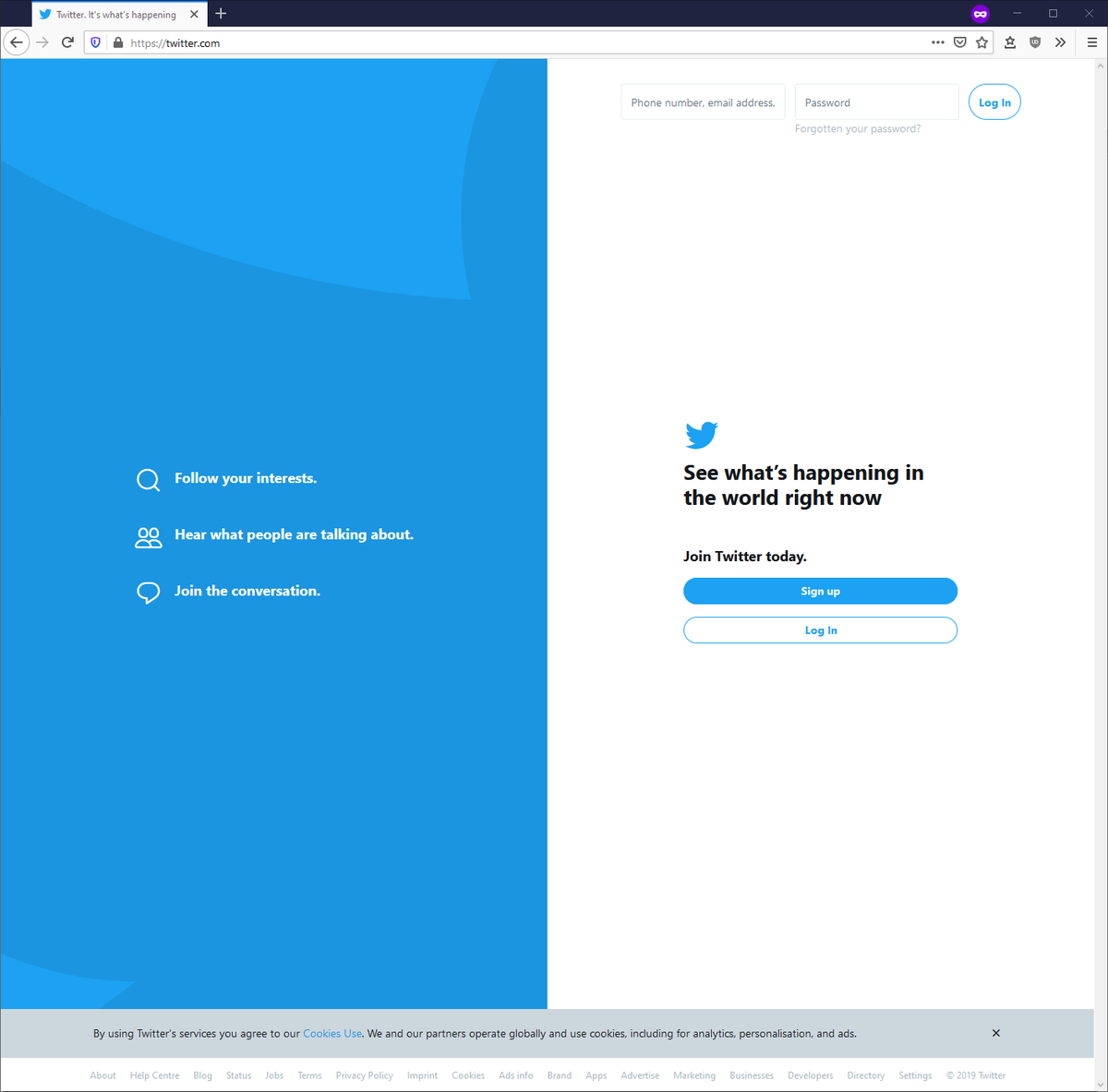1108x1092 pixels.
Task: Click the outlined Log In button below Sign up
Action: pos(820,630)
